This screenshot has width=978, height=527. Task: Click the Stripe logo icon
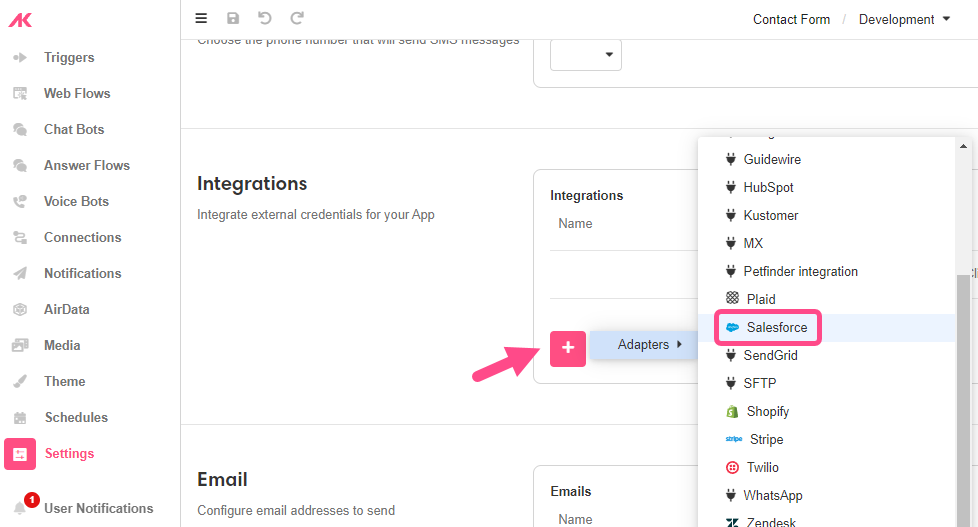[734, 439]
